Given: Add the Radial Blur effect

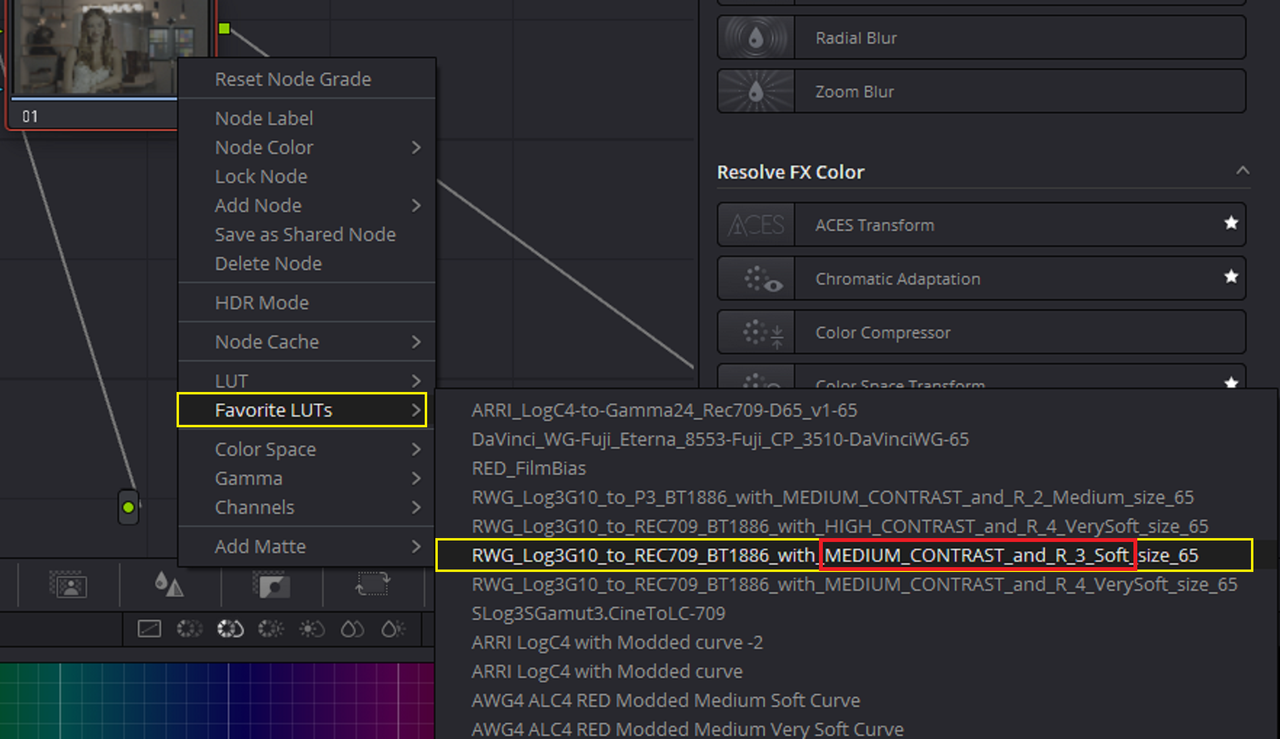Looking at the screenshot, I should point(981,37).
